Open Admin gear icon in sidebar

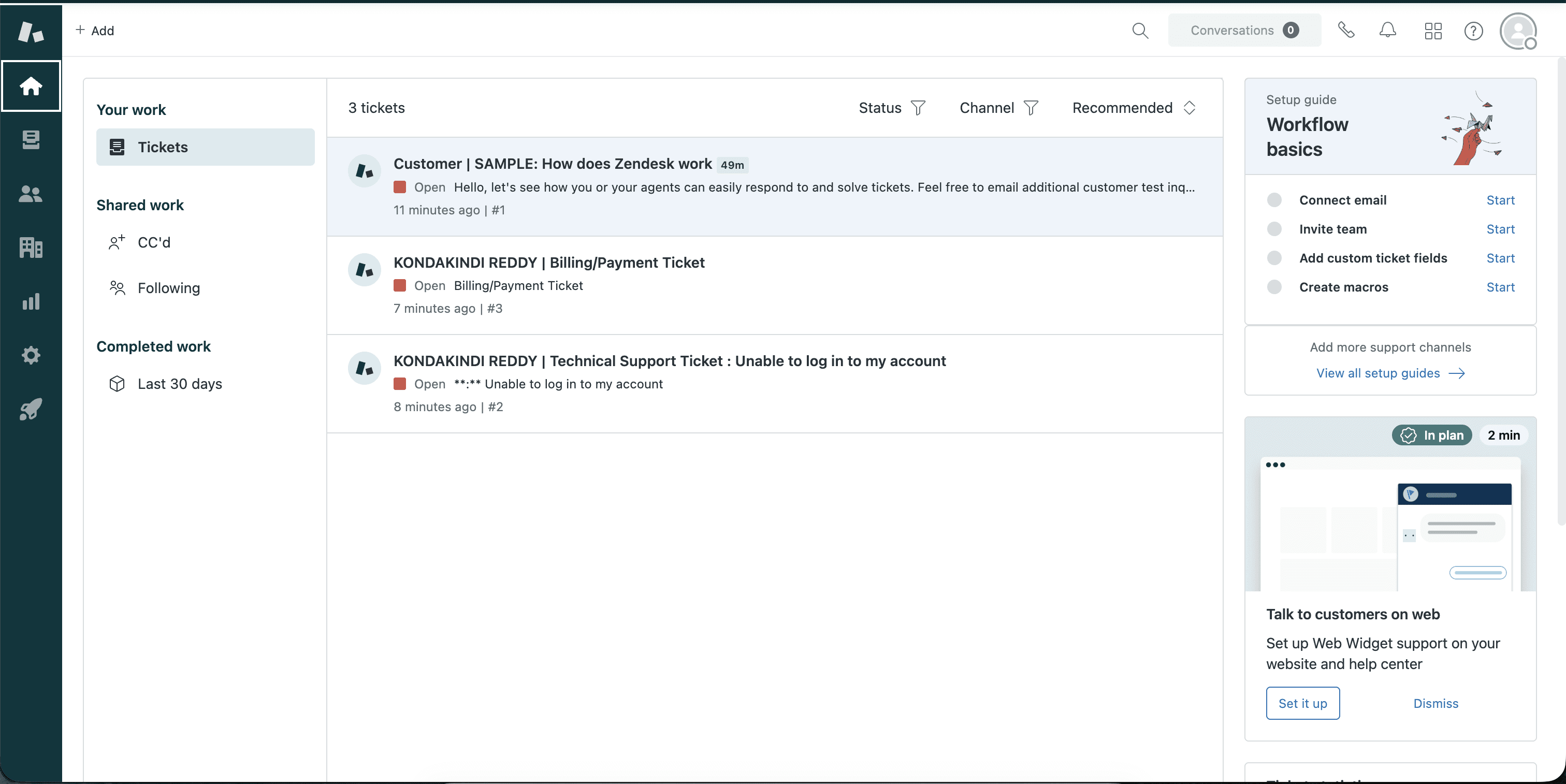coord(31,355)
